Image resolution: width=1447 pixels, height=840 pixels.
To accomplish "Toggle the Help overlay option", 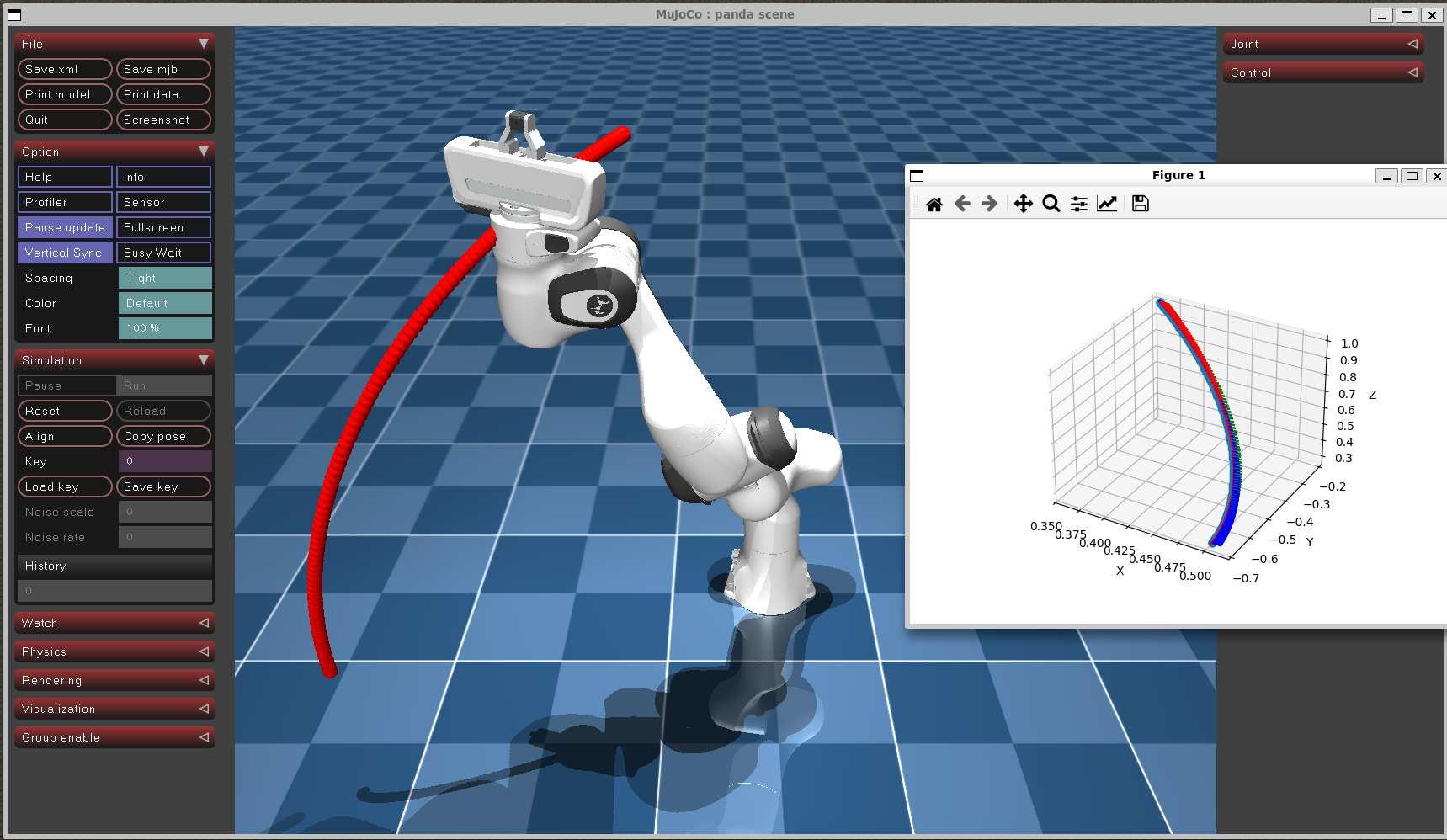I will tap(65, 177).
